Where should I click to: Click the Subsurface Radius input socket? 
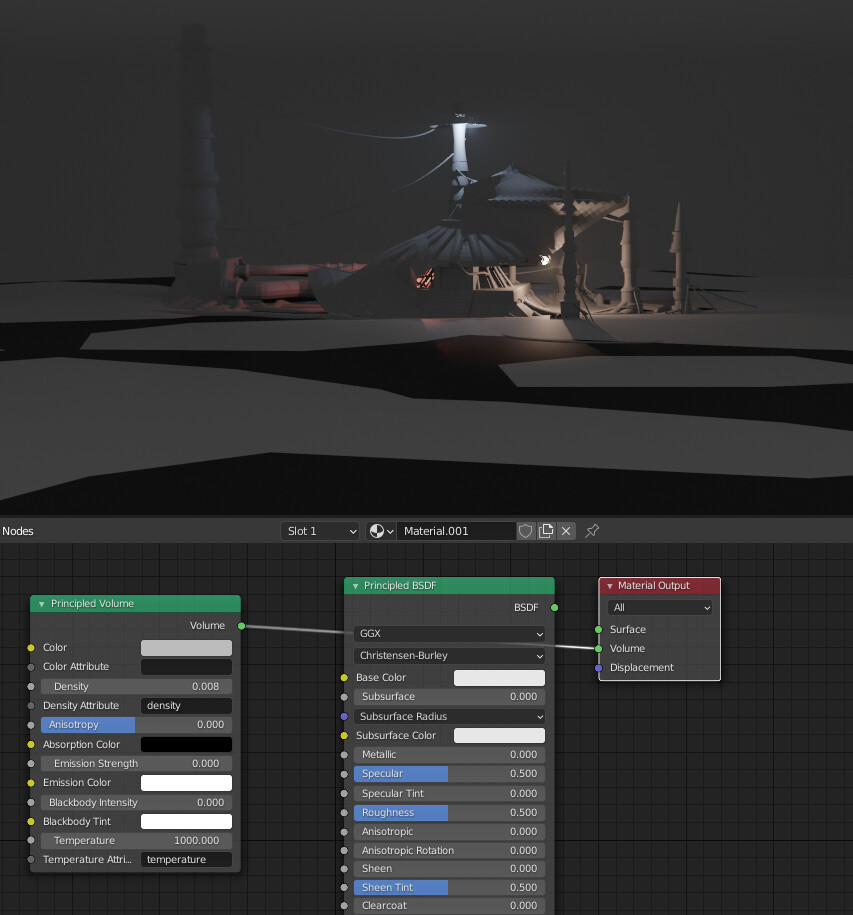pos(344,717)
